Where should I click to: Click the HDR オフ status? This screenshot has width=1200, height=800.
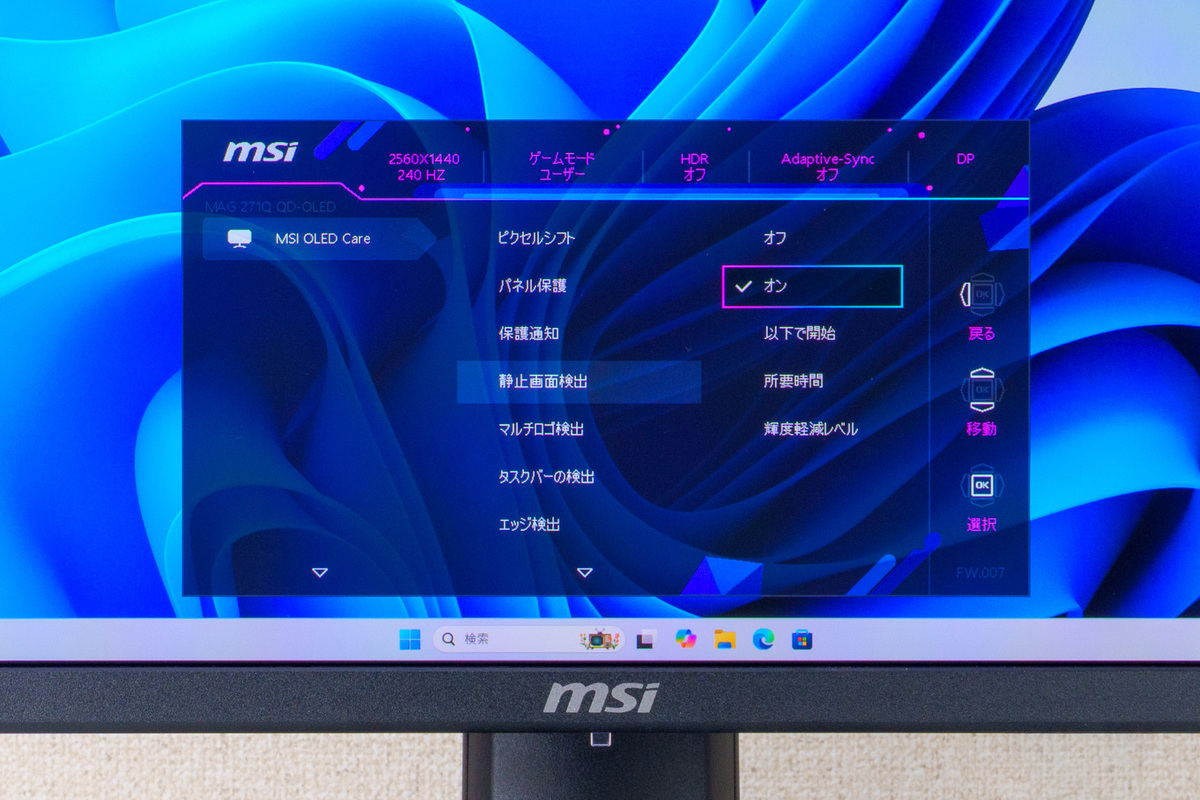(x=694, y=166)
